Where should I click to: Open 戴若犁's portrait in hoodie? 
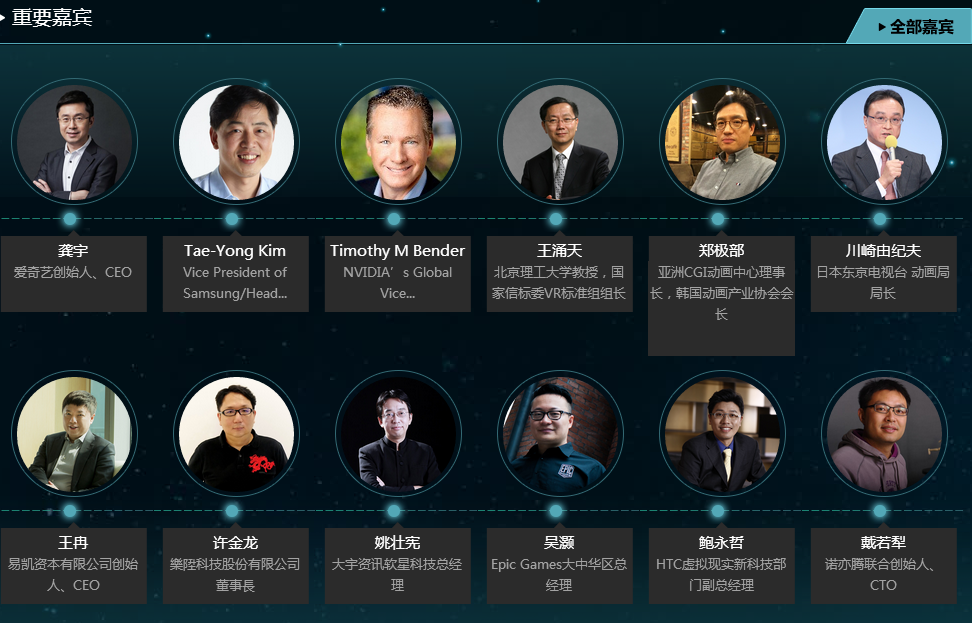(884, 434)
